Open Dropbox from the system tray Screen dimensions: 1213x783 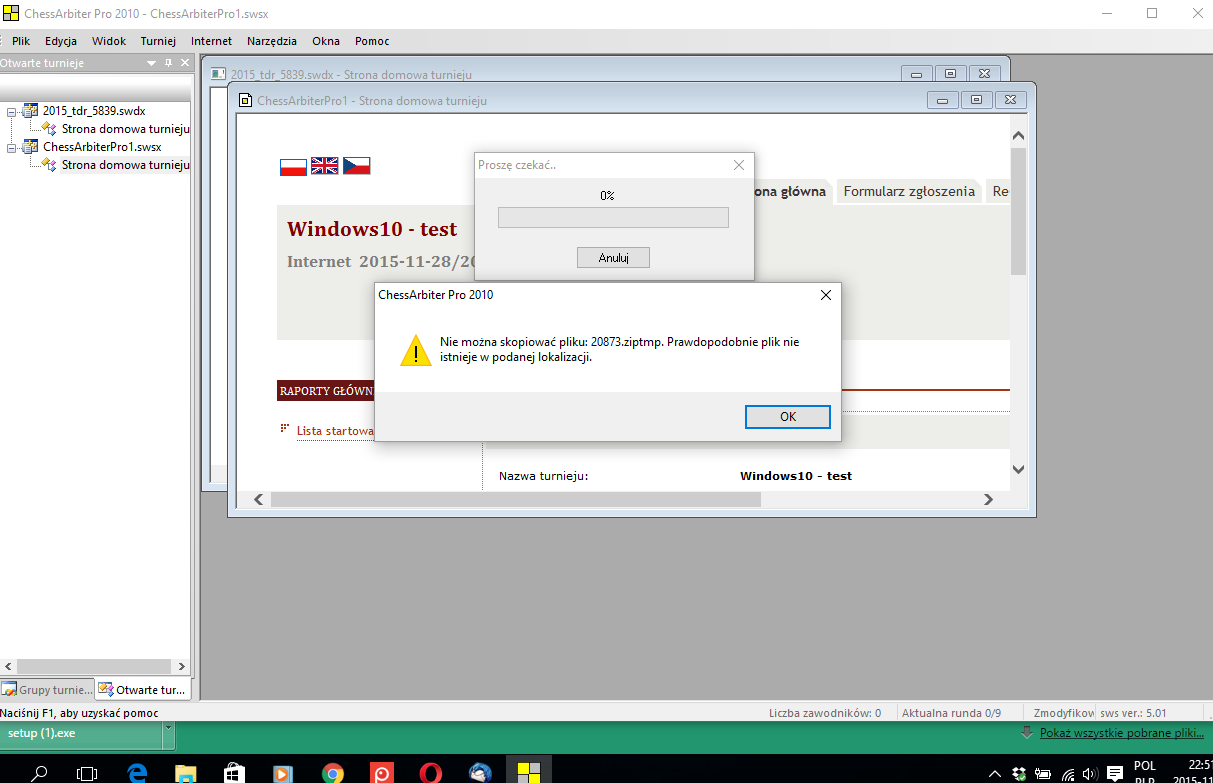pyautogui.click(x=1020, y=772)
